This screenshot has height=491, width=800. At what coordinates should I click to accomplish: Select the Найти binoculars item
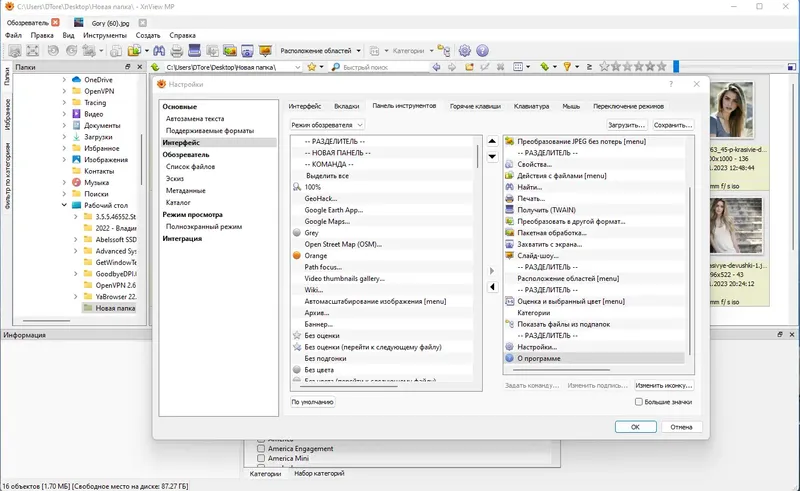[530, 187]
